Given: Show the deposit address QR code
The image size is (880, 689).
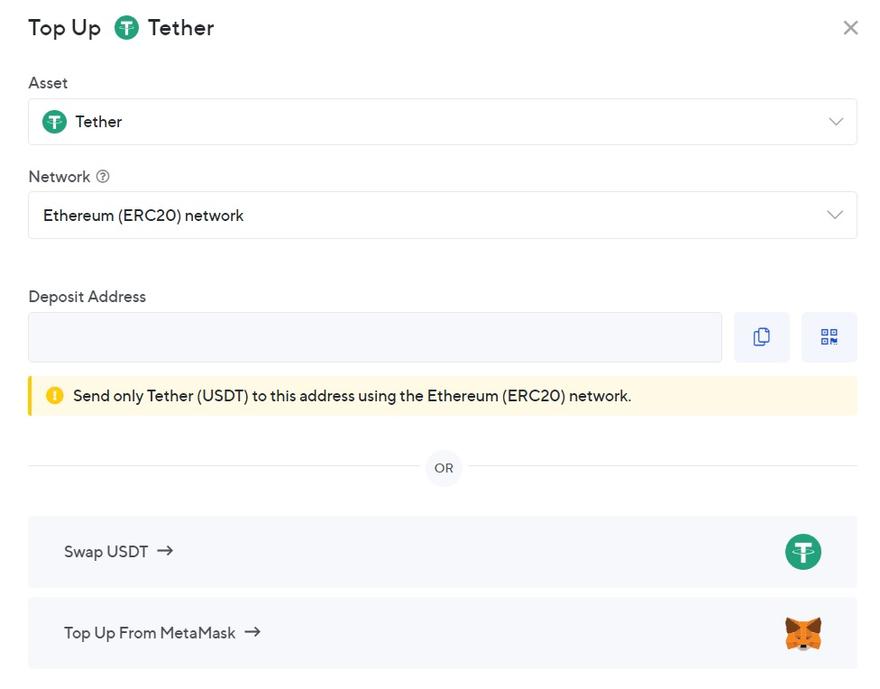Looking at the screenshot, I should (x=829, y=337).
